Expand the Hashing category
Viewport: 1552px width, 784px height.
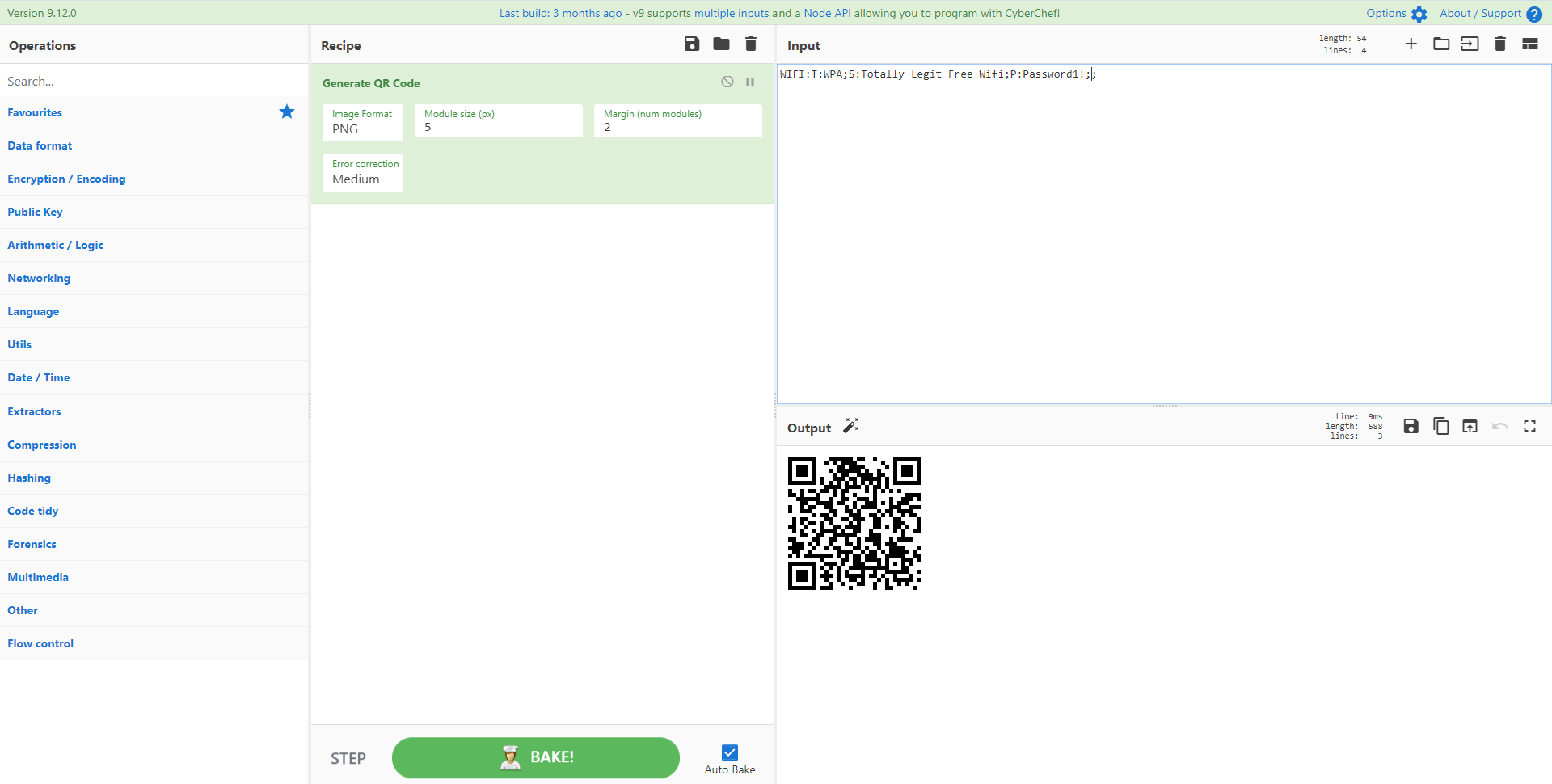(154, 478)
